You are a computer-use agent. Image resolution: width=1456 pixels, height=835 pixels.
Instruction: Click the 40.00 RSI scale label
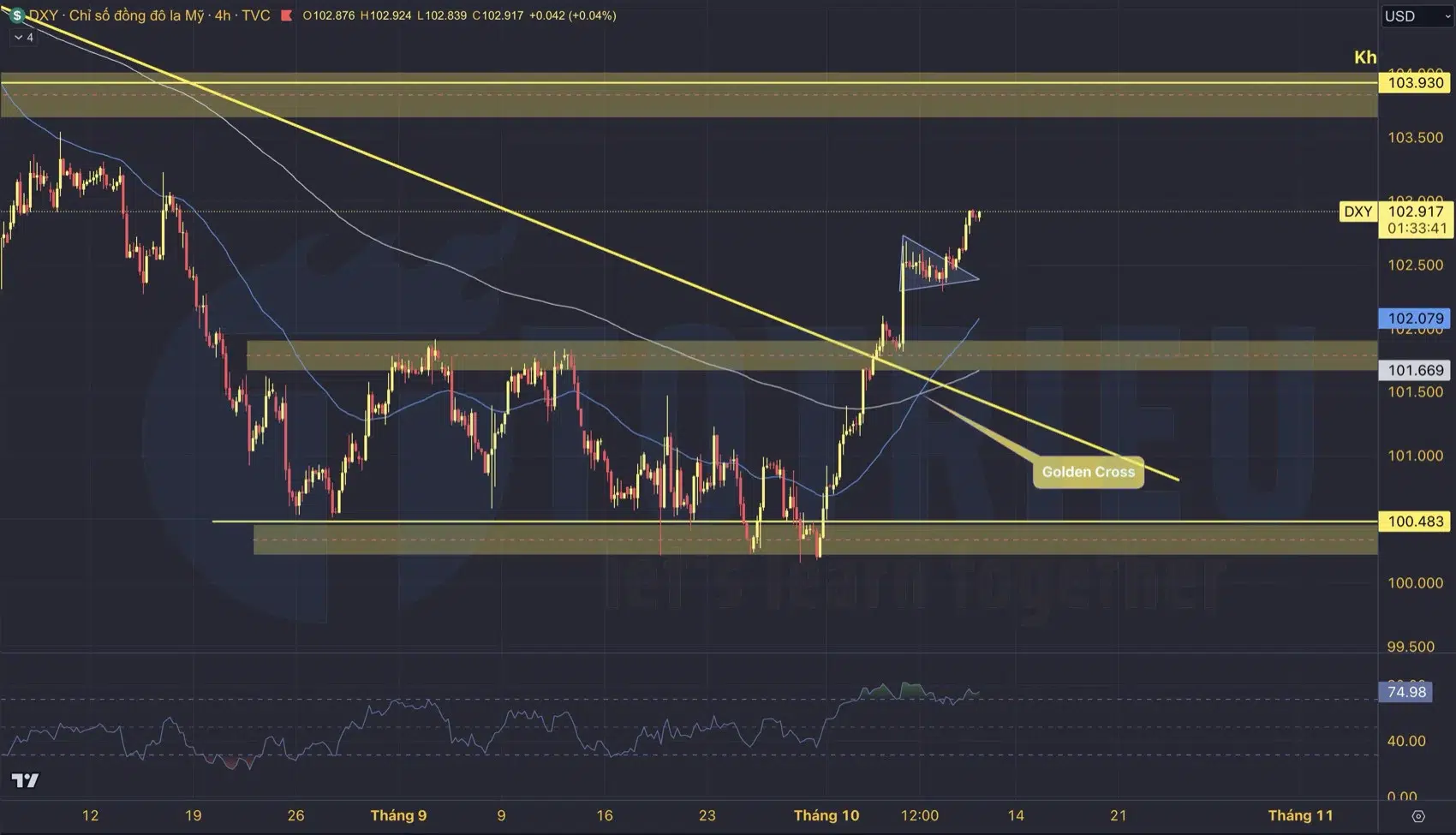pyautogui.click(x=1406, y=742)
